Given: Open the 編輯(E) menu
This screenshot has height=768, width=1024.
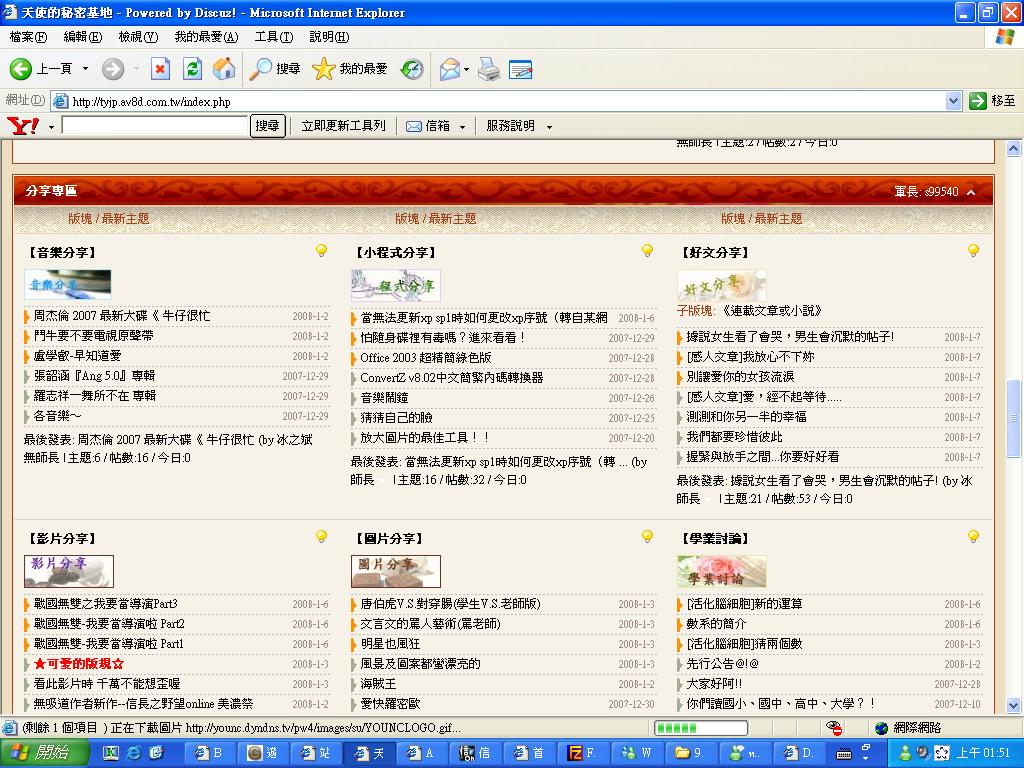Looking at the screenshot, I should tap(82, 37).
